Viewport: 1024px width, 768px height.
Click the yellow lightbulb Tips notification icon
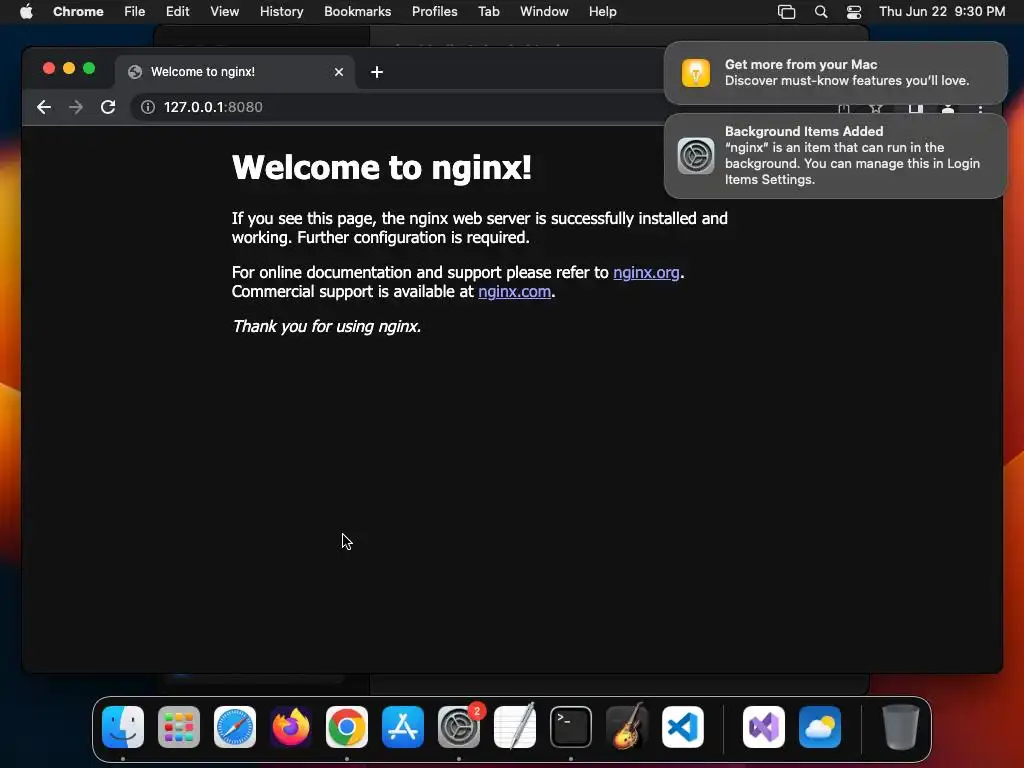click(x=696, y=72)
